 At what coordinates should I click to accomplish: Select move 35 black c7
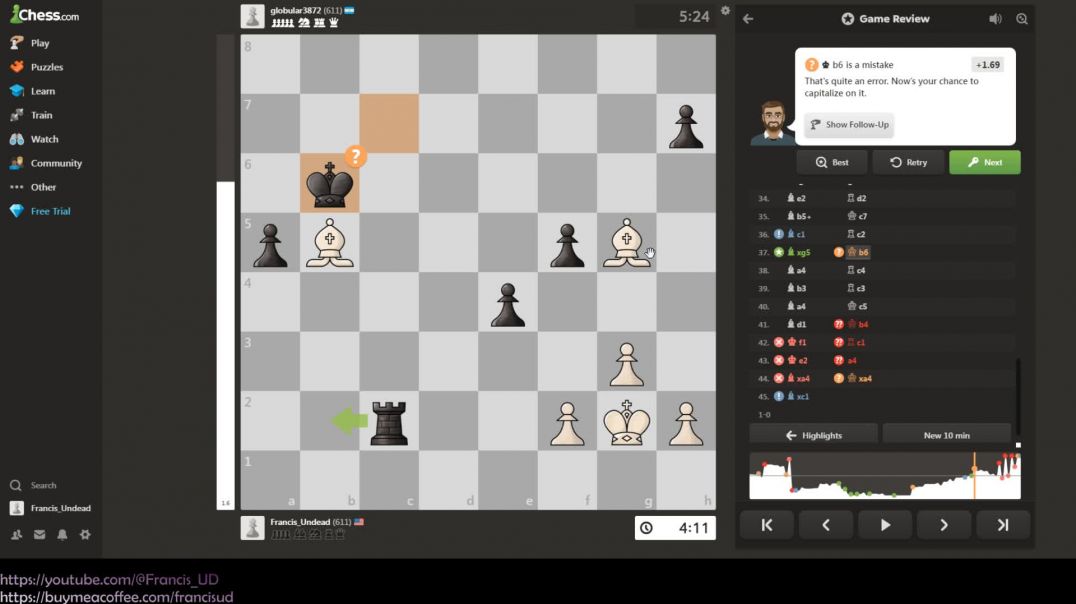click(x=856, y=216)
